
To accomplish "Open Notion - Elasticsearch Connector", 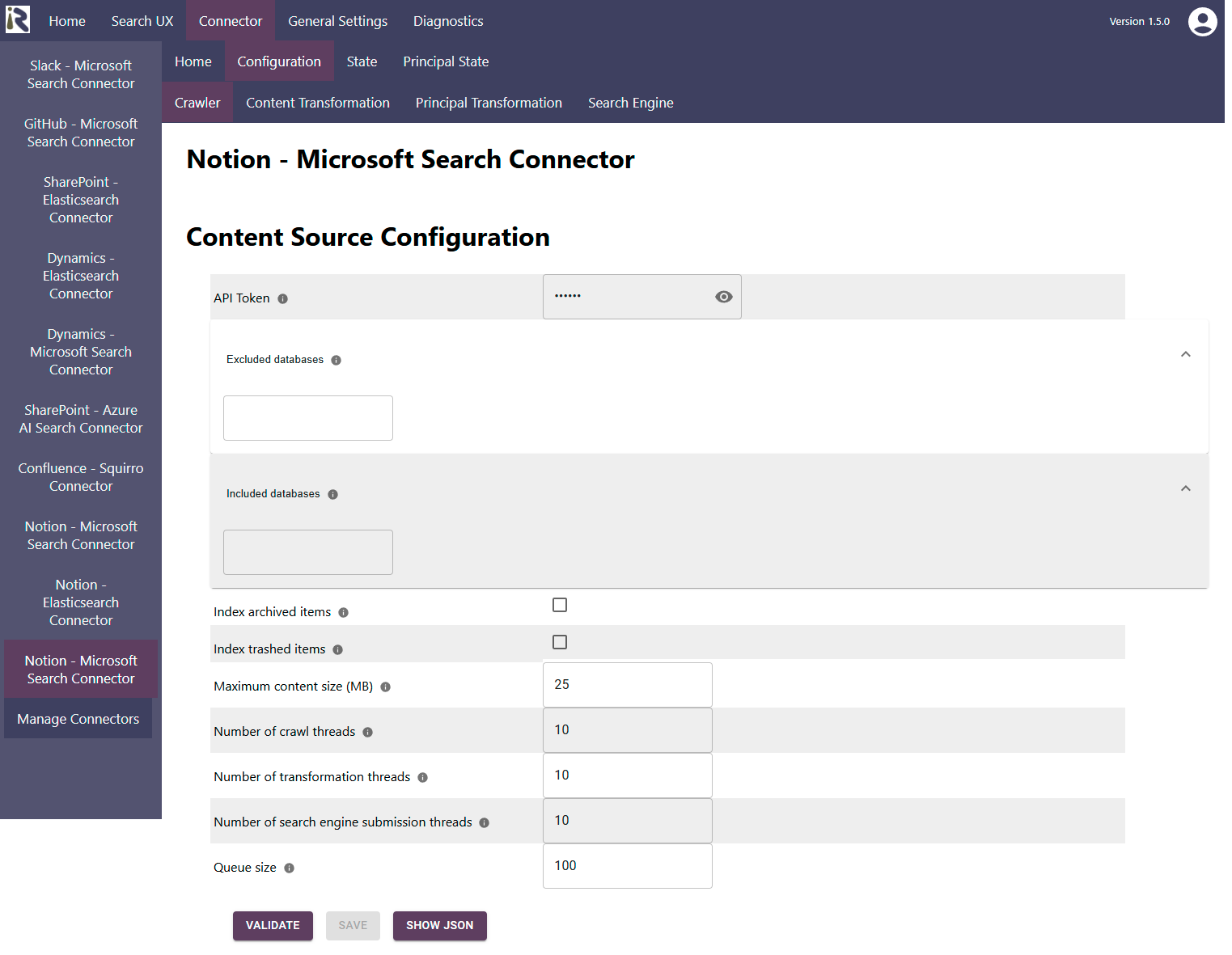I will tap(81, 602).
